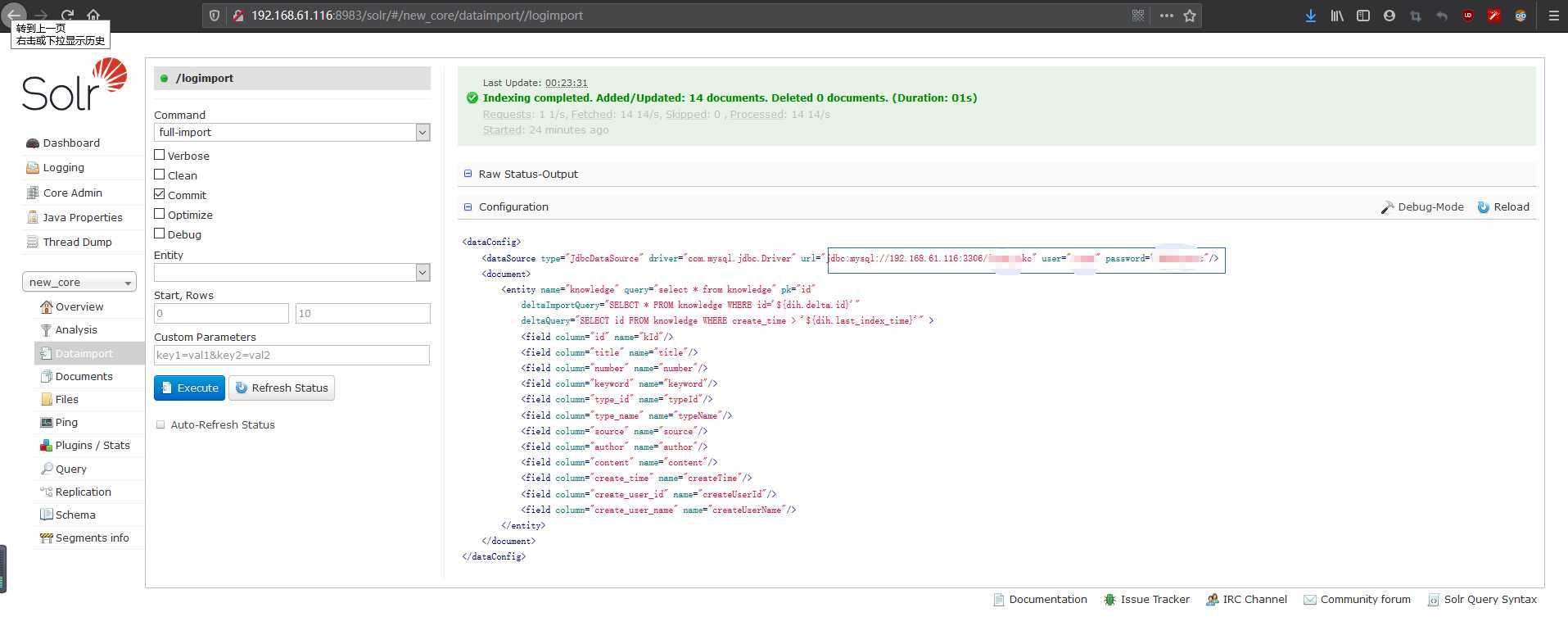Open the downloads arrow icon
This screenshot has width=1568, height=644.
(1310, 16)
